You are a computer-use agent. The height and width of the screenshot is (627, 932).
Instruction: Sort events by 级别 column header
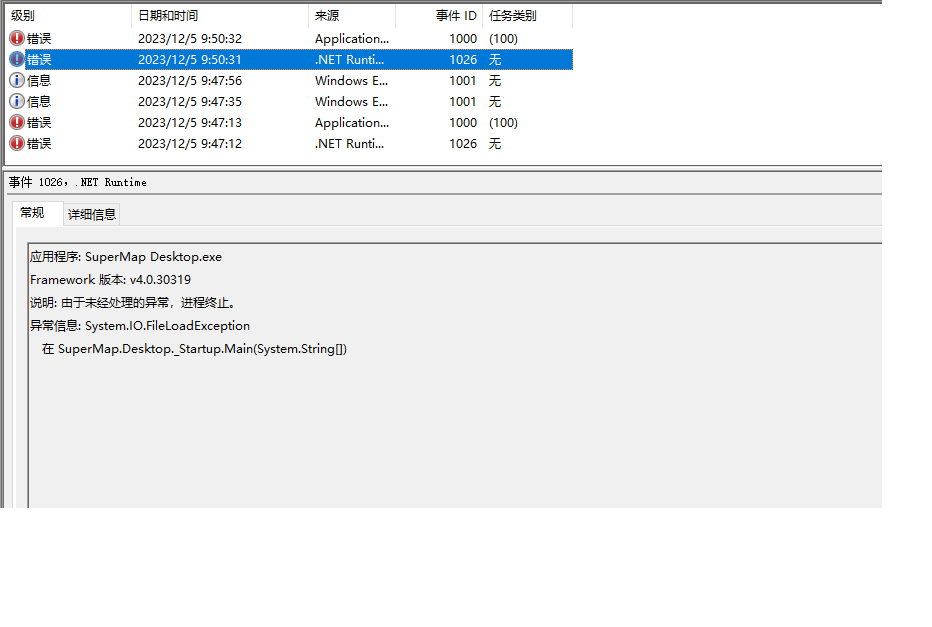[68, 16]
